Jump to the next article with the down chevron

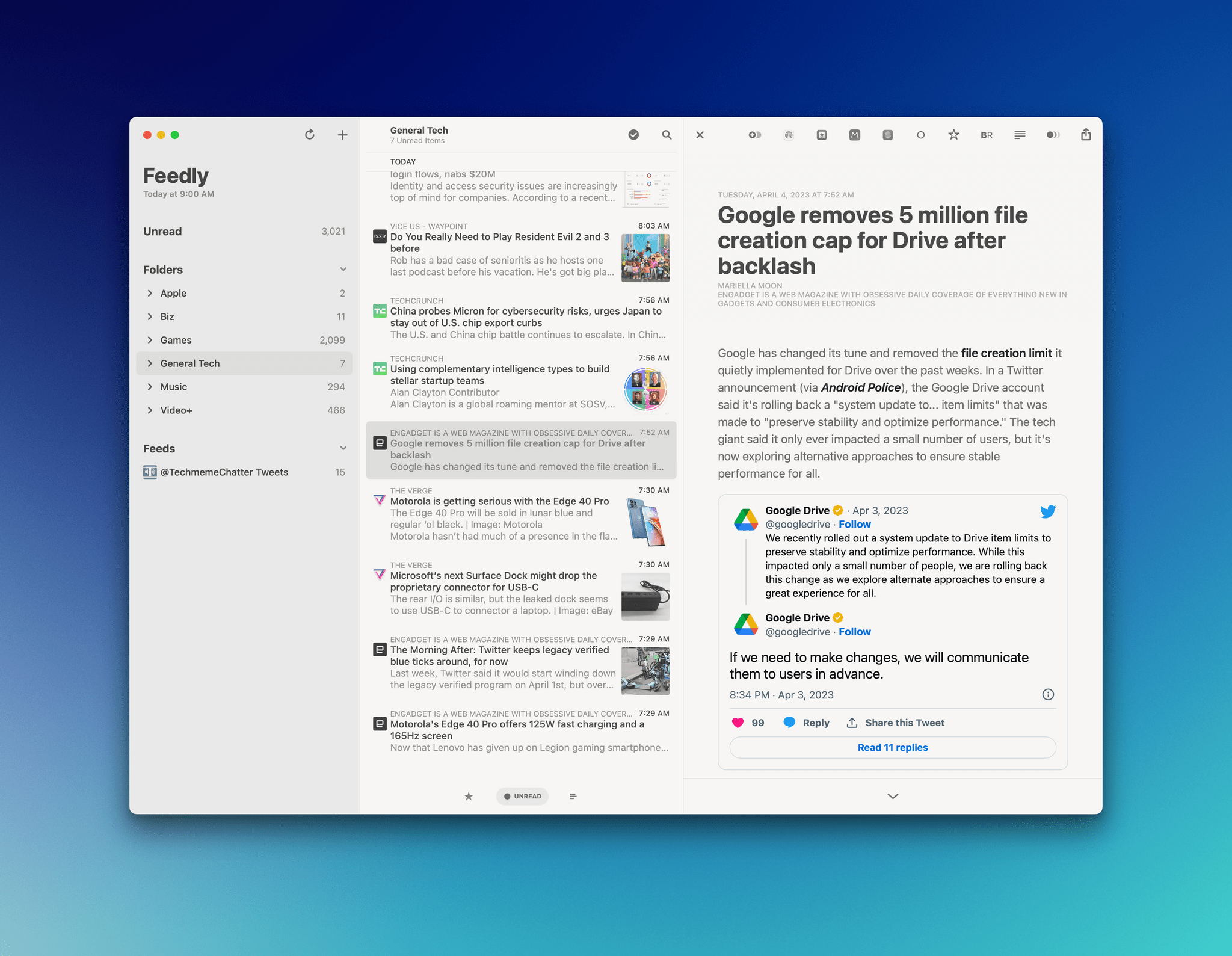click(893, 796)
